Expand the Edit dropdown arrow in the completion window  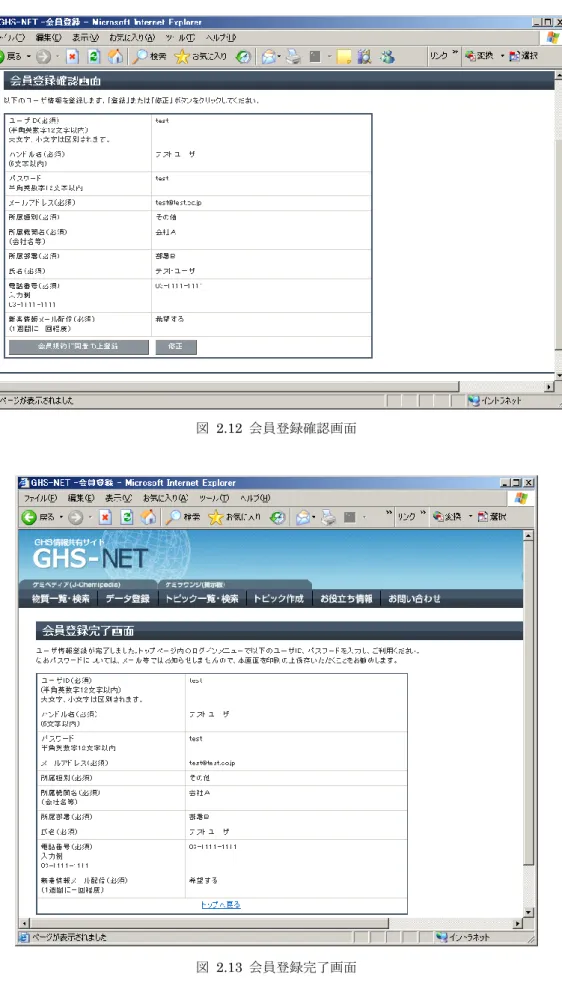(x=365, y=517)
